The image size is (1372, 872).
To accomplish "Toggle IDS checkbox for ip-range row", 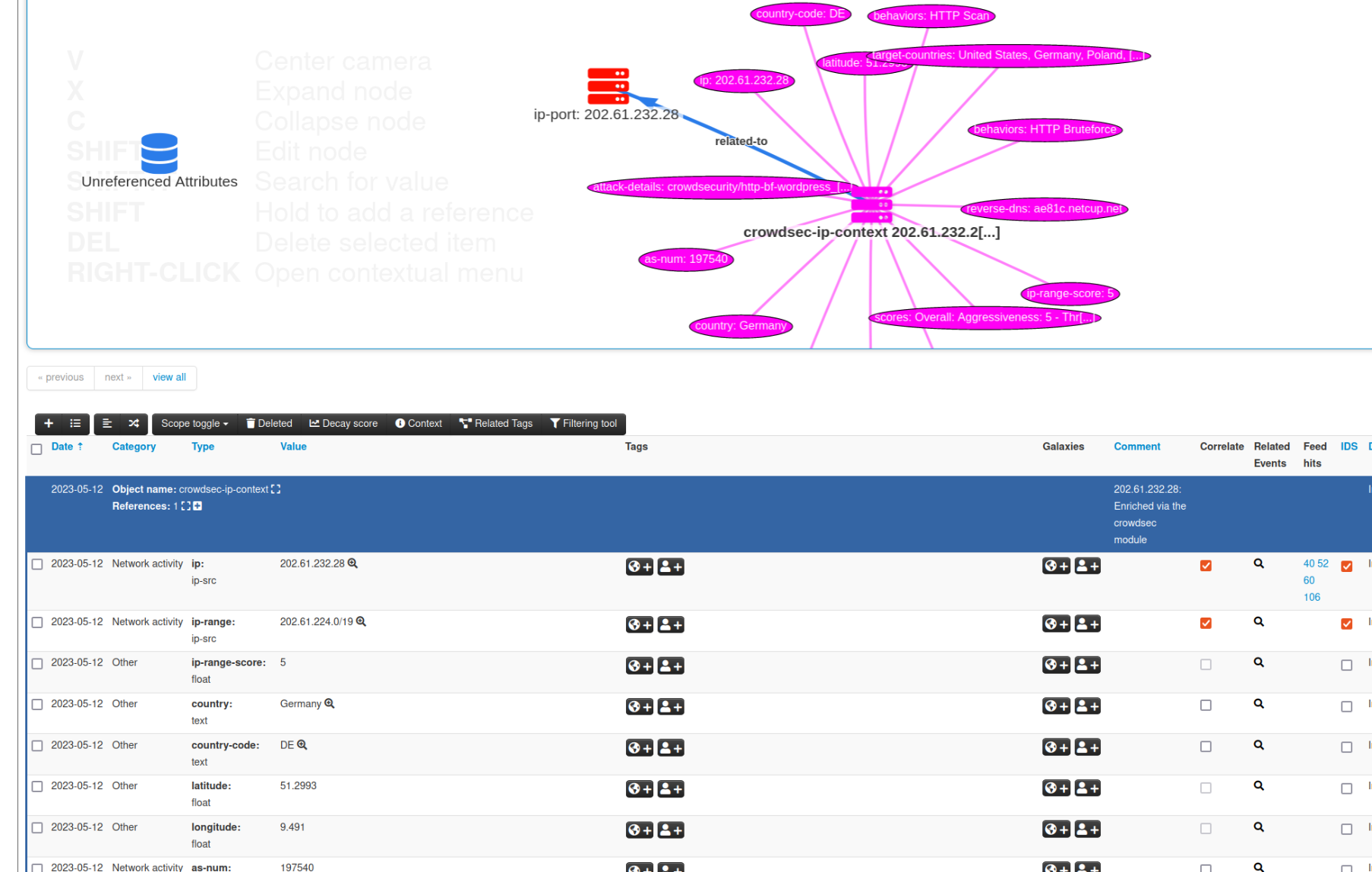I will click(1346, 624).
